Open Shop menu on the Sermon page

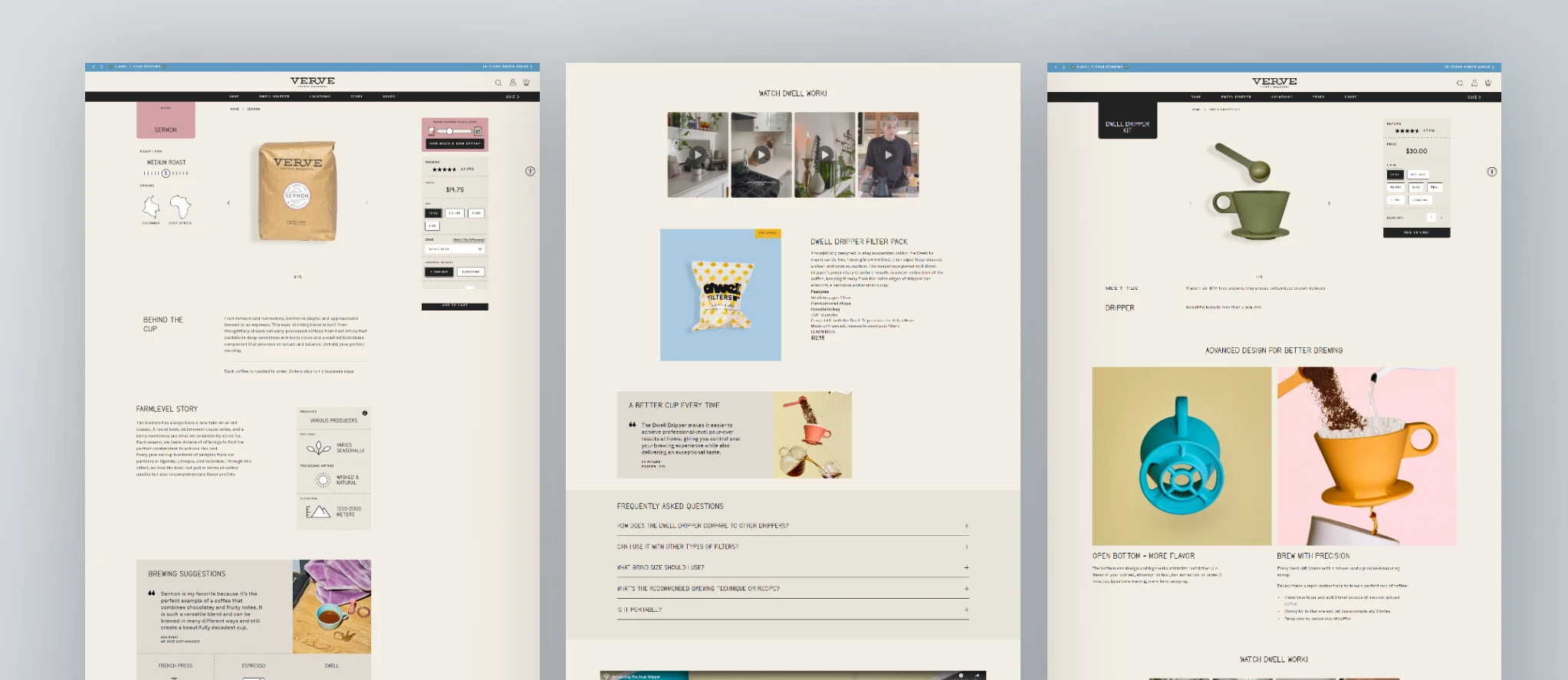coord(234,97)
